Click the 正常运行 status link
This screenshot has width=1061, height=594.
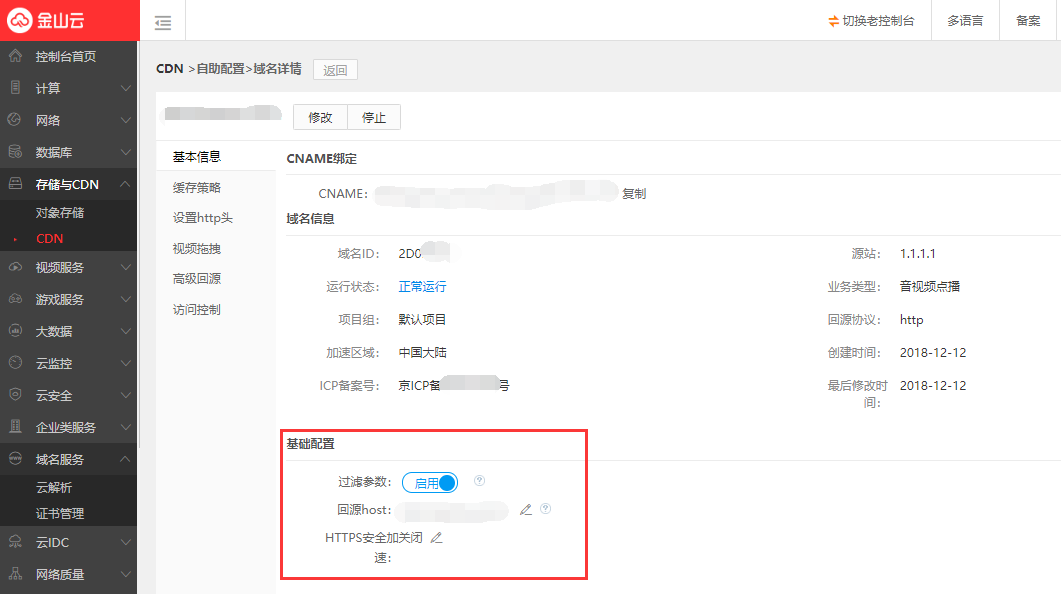point(422,286)
